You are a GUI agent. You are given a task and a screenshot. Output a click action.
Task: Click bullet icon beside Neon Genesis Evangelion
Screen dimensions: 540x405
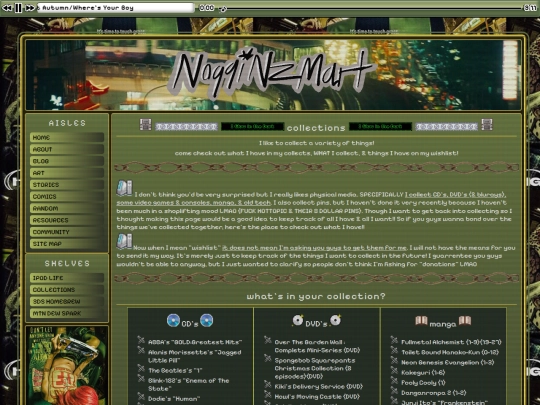coord(394,360)
